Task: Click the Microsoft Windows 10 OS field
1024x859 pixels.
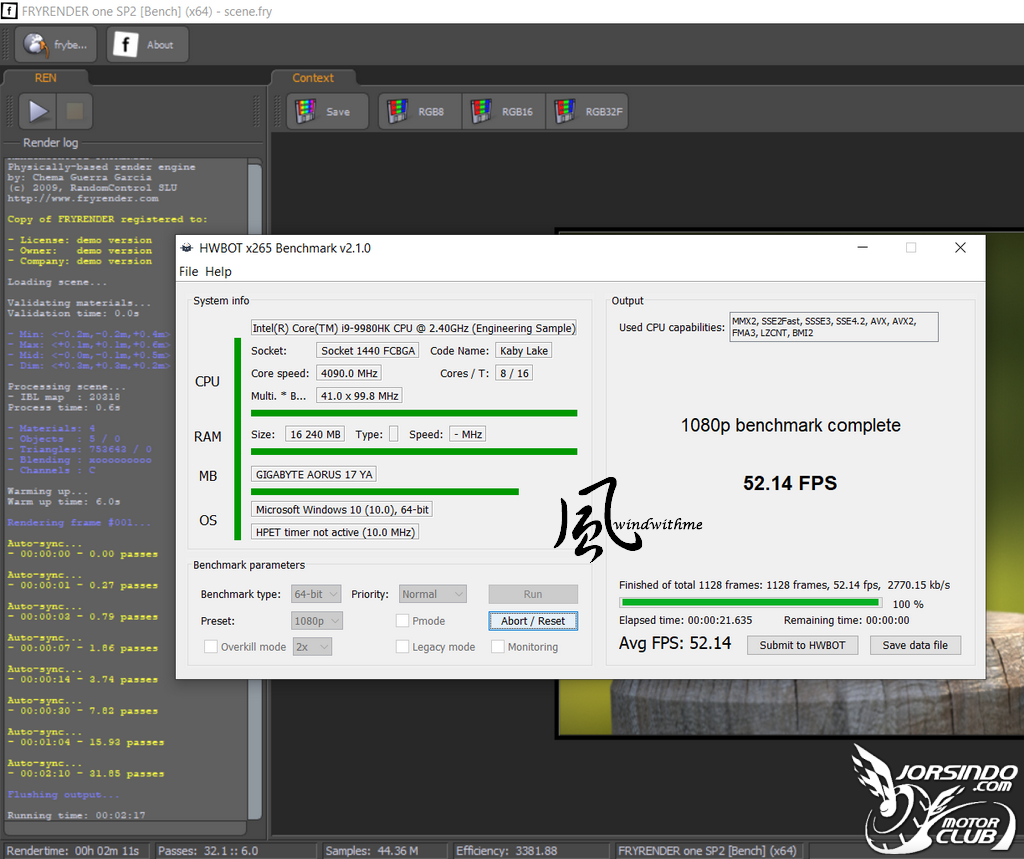Action: click(342, 510)
